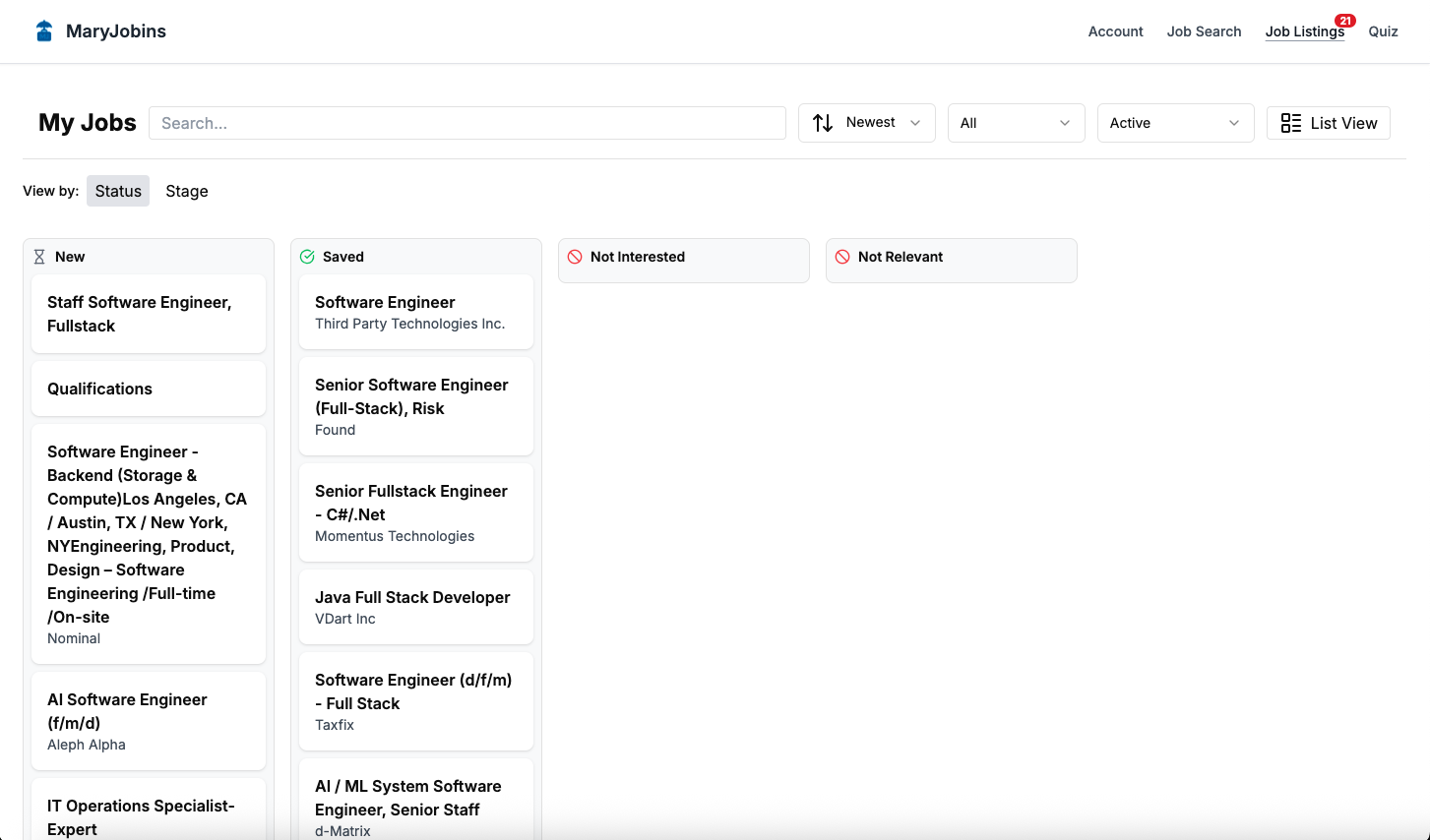The height and width of the screenshot is (840, 1430).
Task: Click the green check icon in Saved column
Action: [x=307, y=257]
